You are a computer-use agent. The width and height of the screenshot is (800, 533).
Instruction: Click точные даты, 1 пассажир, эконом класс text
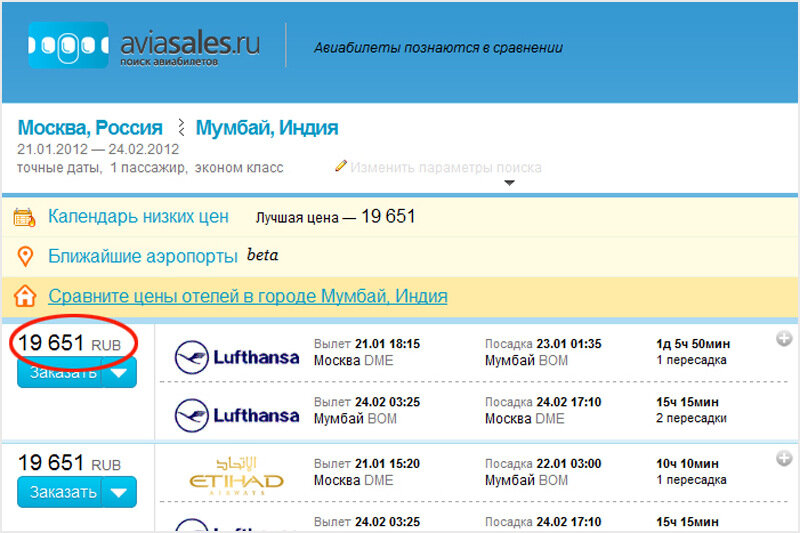[150, 168]
